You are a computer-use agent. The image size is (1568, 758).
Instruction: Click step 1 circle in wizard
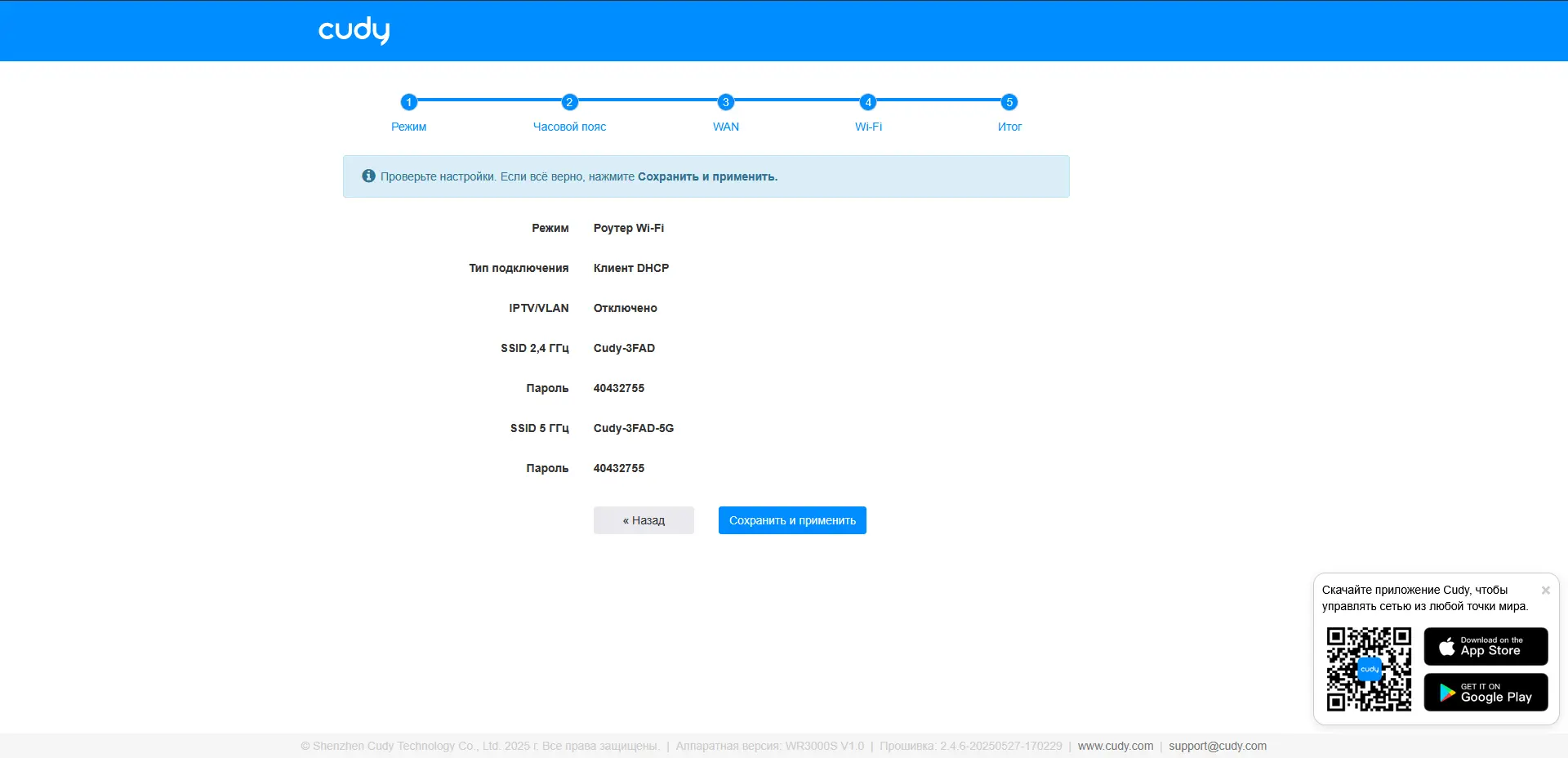pyautogui.click(x=409, y=102)
